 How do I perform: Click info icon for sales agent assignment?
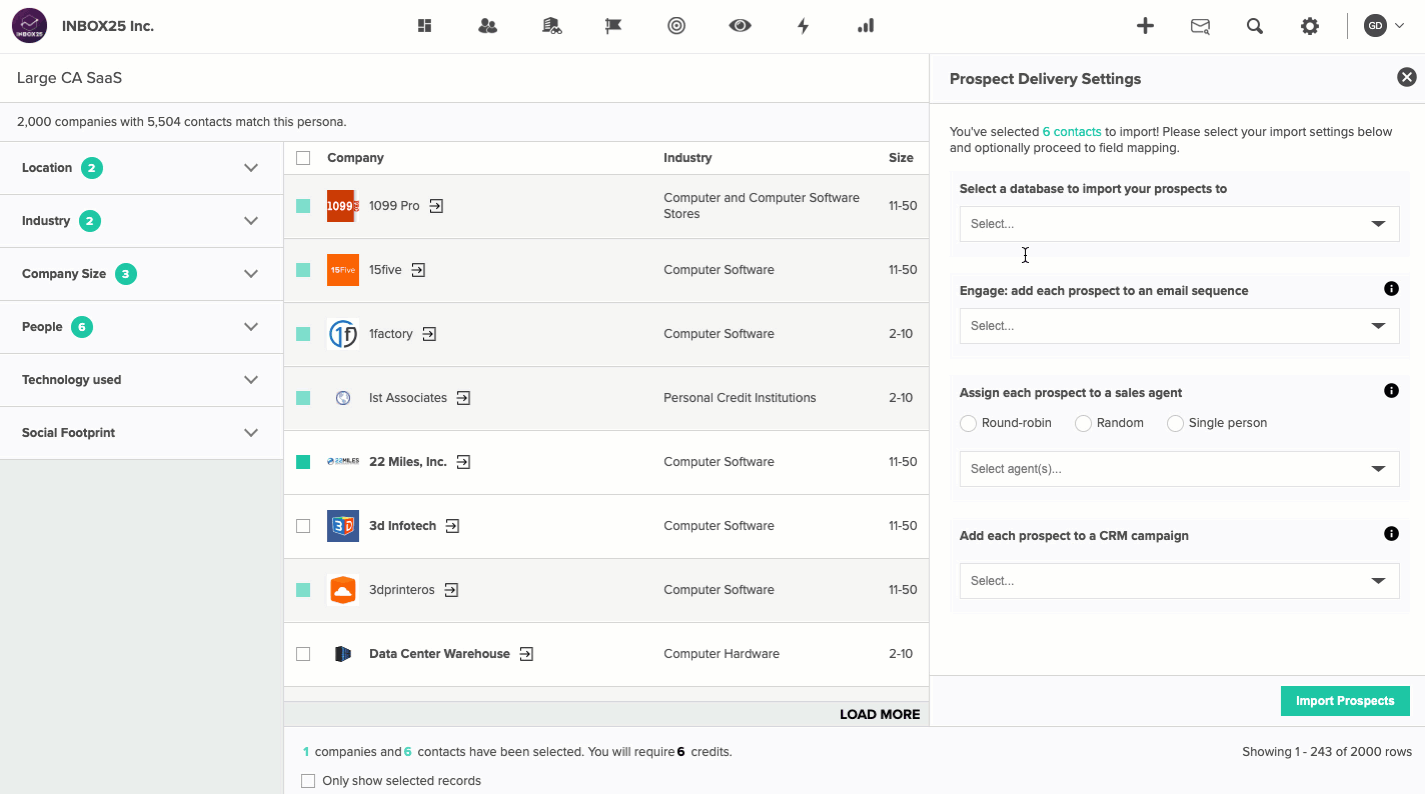coord(1391,391)
